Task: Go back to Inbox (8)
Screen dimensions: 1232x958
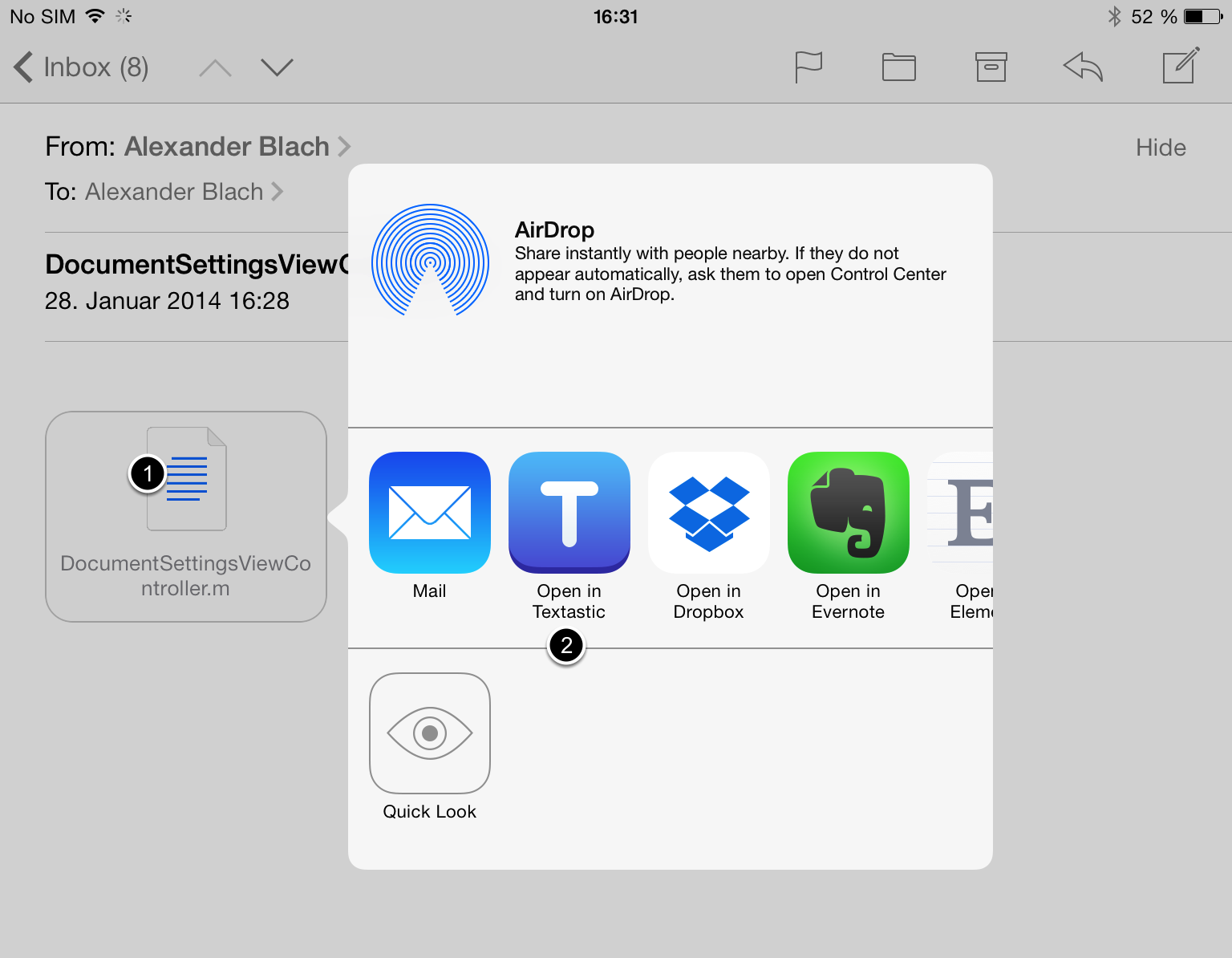Action: (x=81, y=67)
